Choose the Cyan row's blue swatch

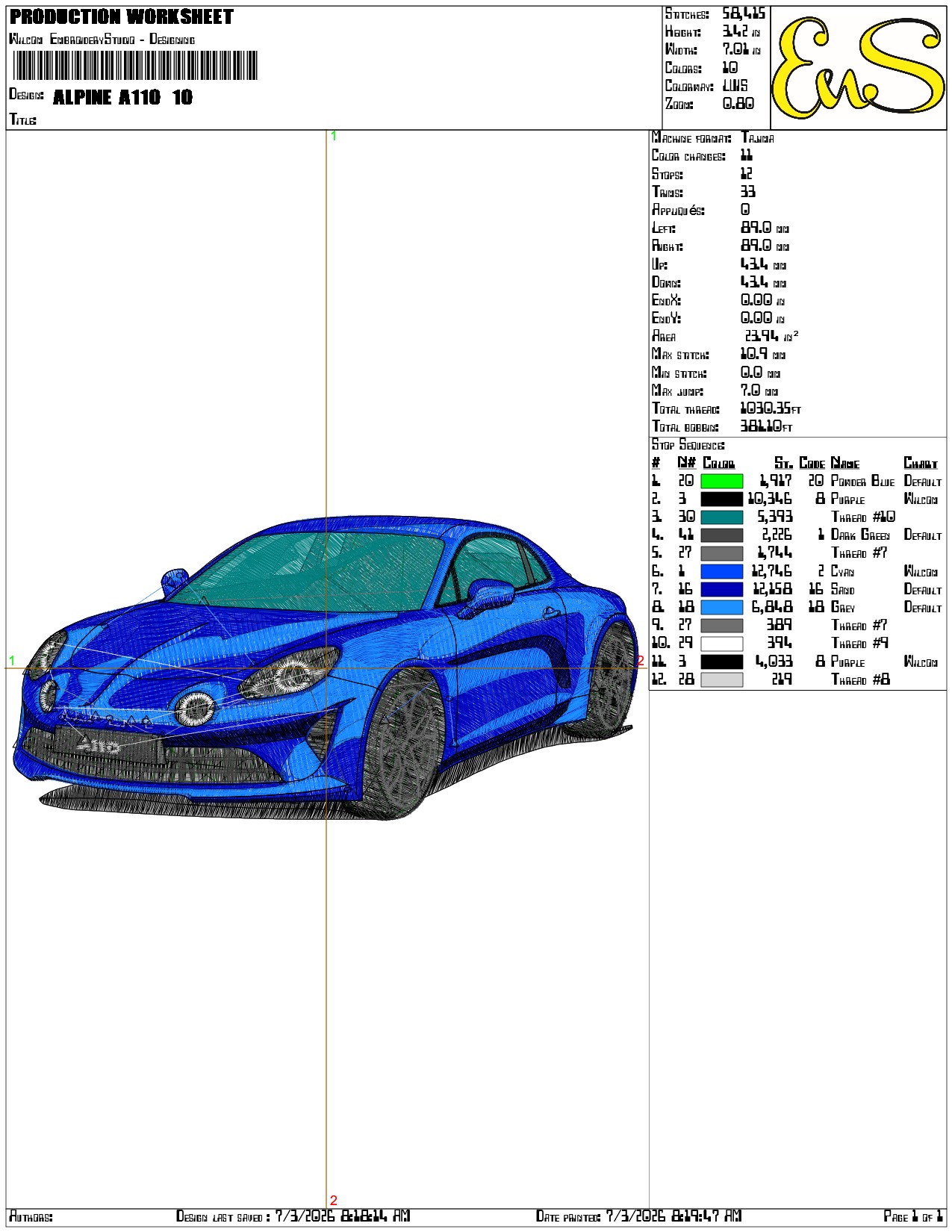(721, 572)
